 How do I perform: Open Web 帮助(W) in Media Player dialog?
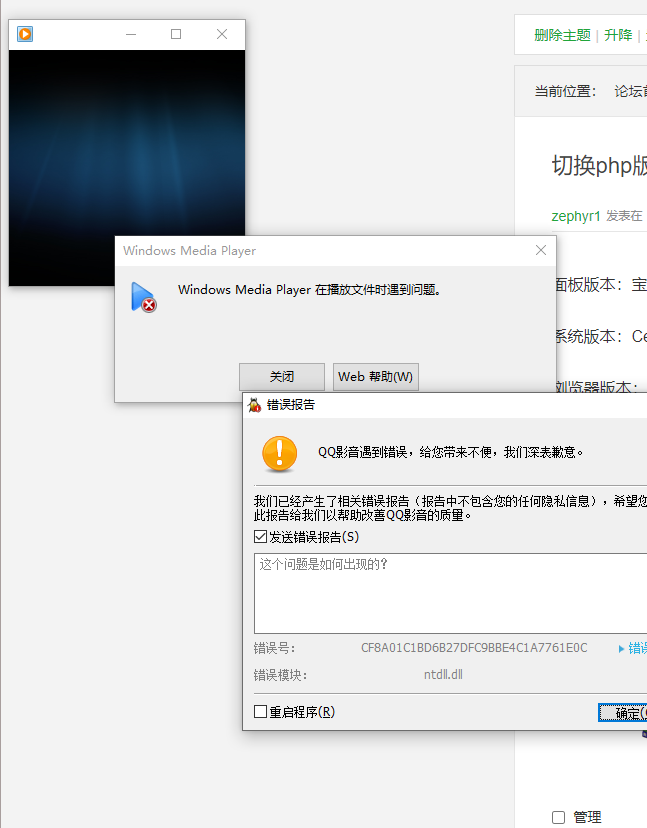click(x=376, y=377)
